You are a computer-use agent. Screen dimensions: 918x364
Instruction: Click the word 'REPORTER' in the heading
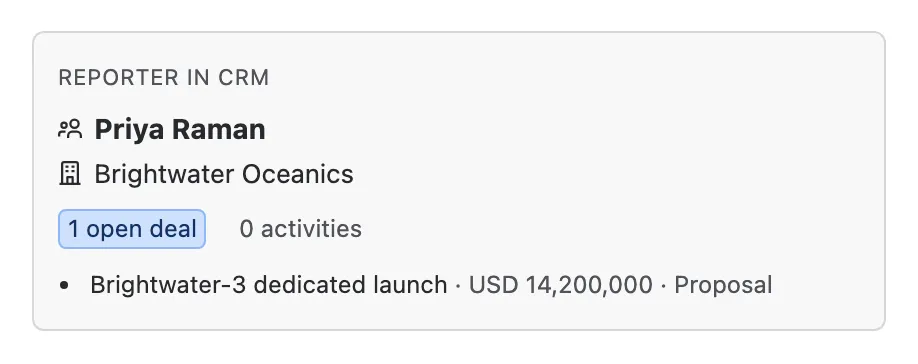119,78
